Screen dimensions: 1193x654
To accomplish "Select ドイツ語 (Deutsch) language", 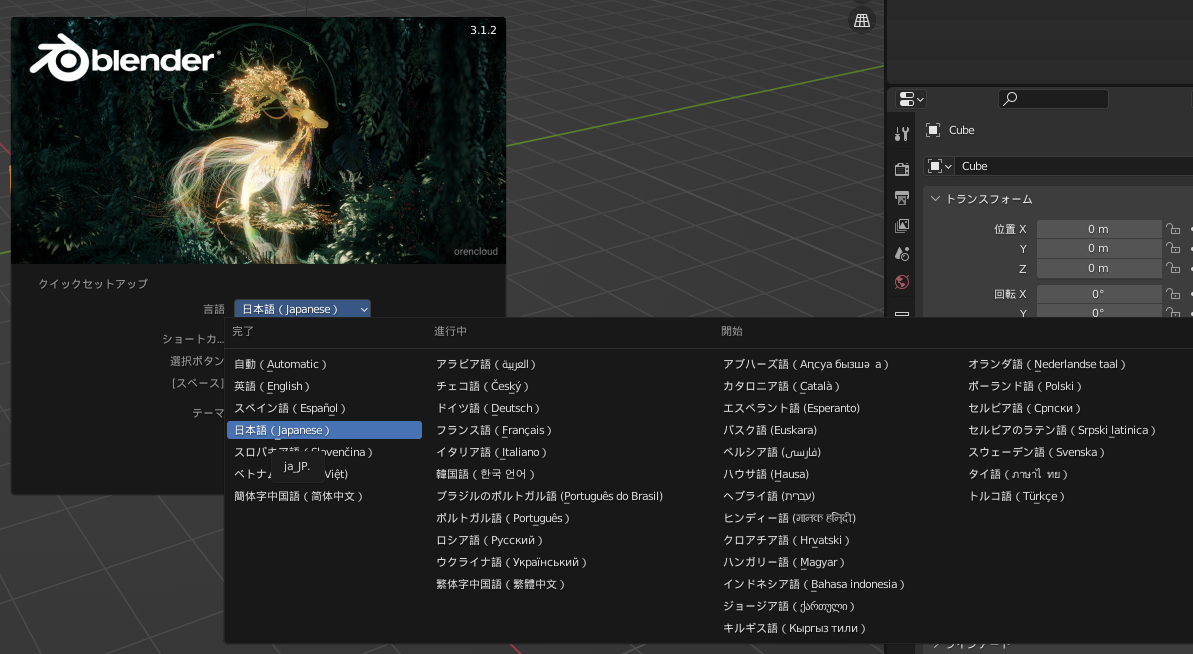I will pos(488,408).
